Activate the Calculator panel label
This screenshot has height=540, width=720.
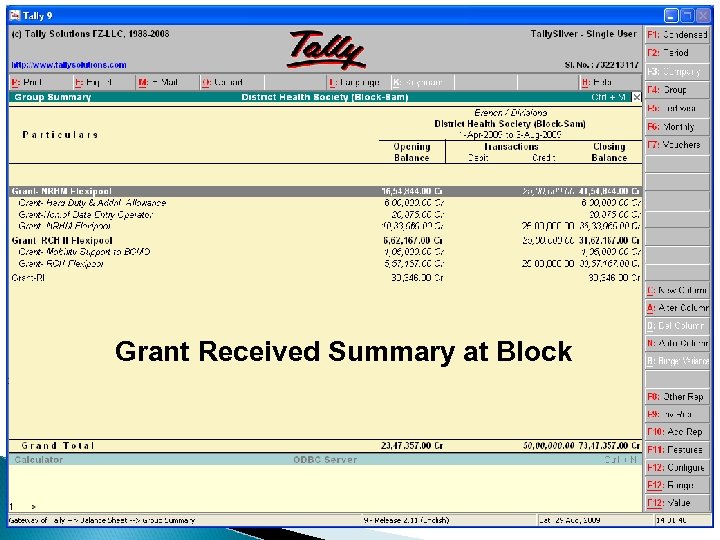click(39, 460)
